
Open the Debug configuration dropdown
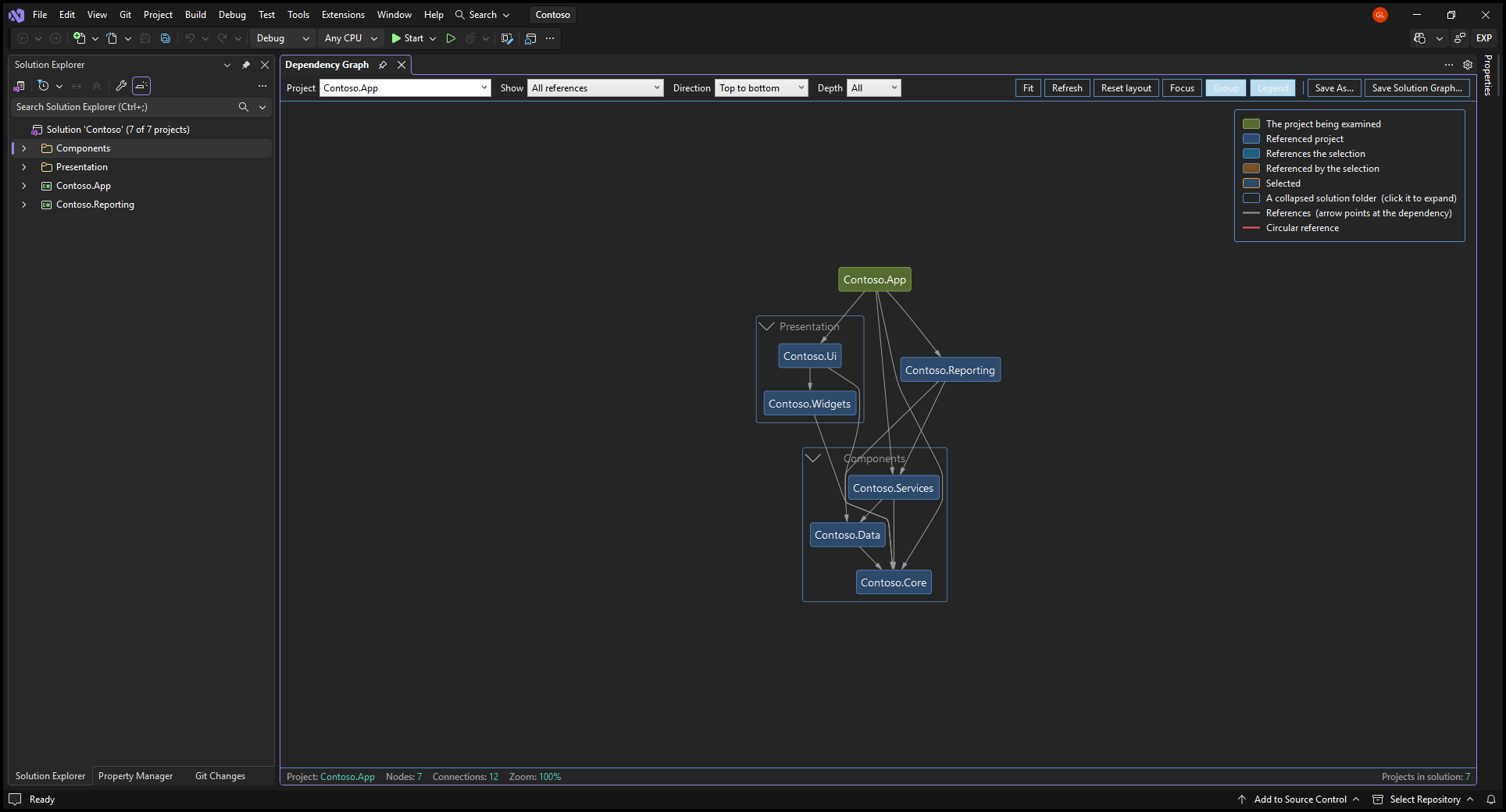point(283,38)
